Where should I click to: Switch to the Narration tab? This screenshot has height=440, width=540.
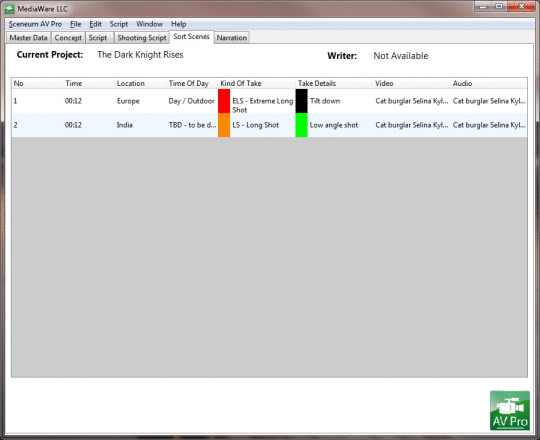tap(232, 38)
